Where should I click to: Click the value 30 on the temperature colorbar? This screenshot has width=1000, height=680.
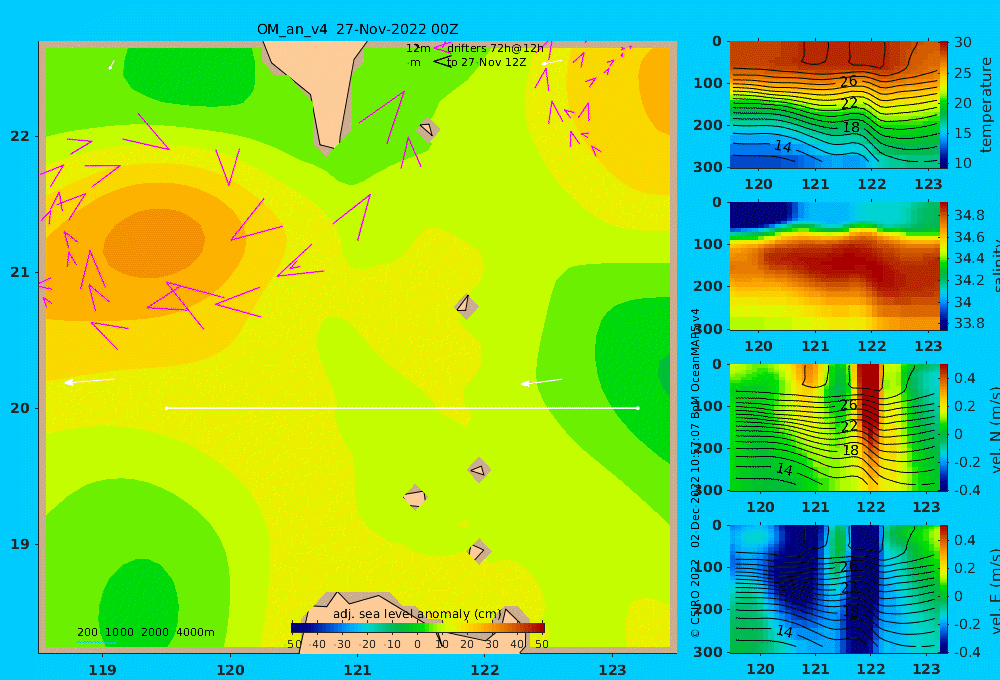(x=963, y=43)
